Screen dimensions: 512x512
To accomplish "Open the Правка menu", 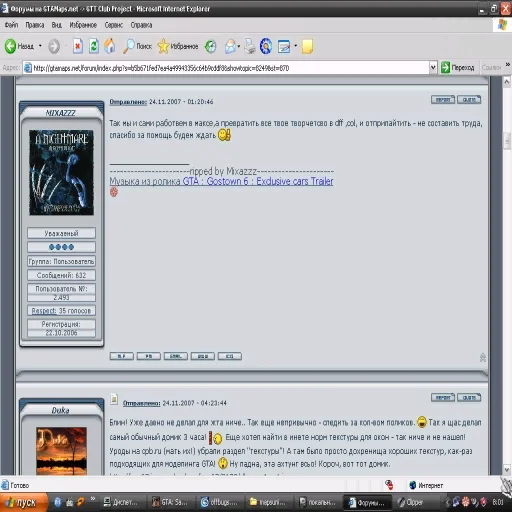I will (x=35, y=25).
